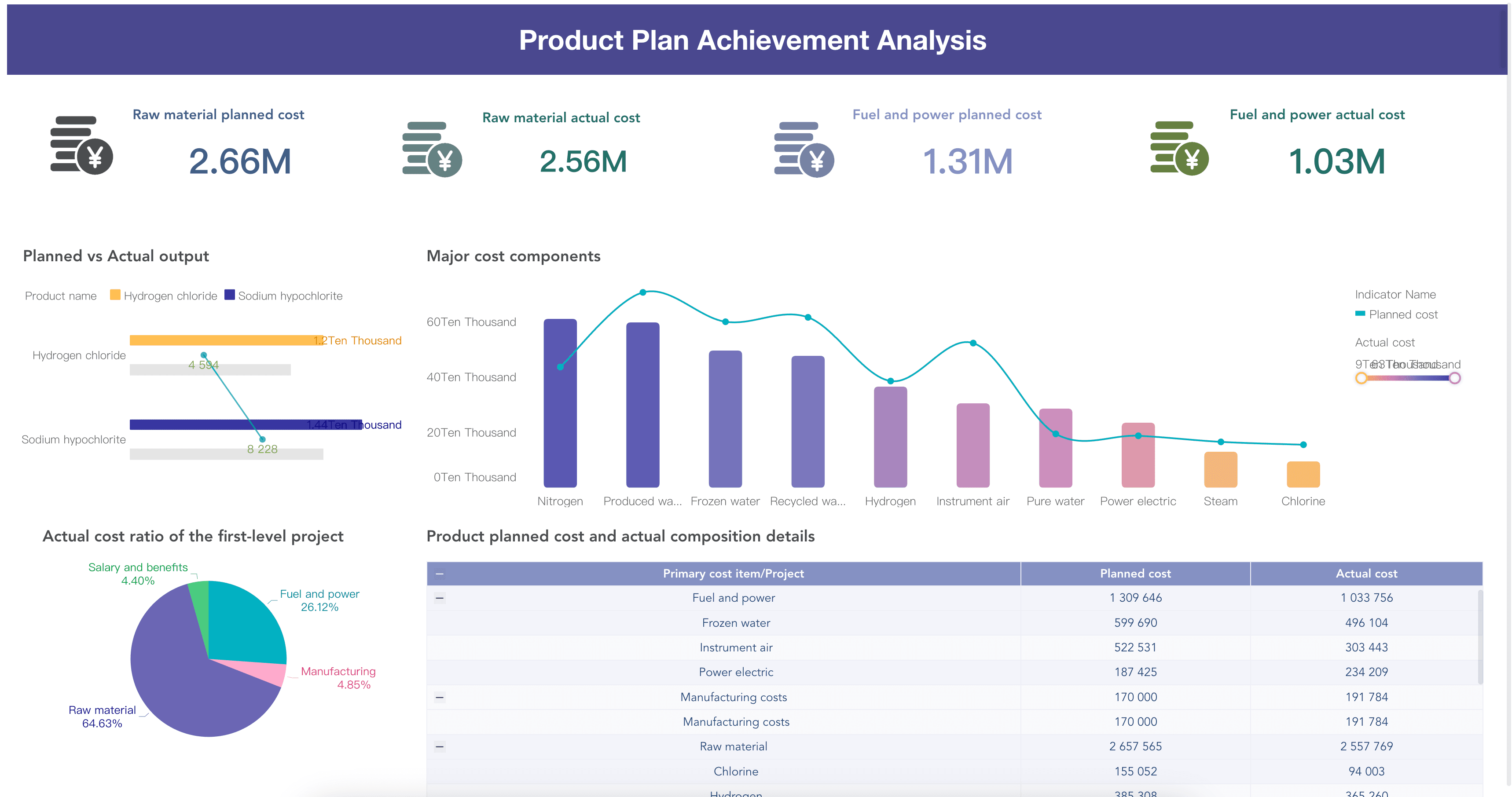Click actual cost cell 303 443
Viewport: 1512px width, 797px height.
click(1366, 647)
